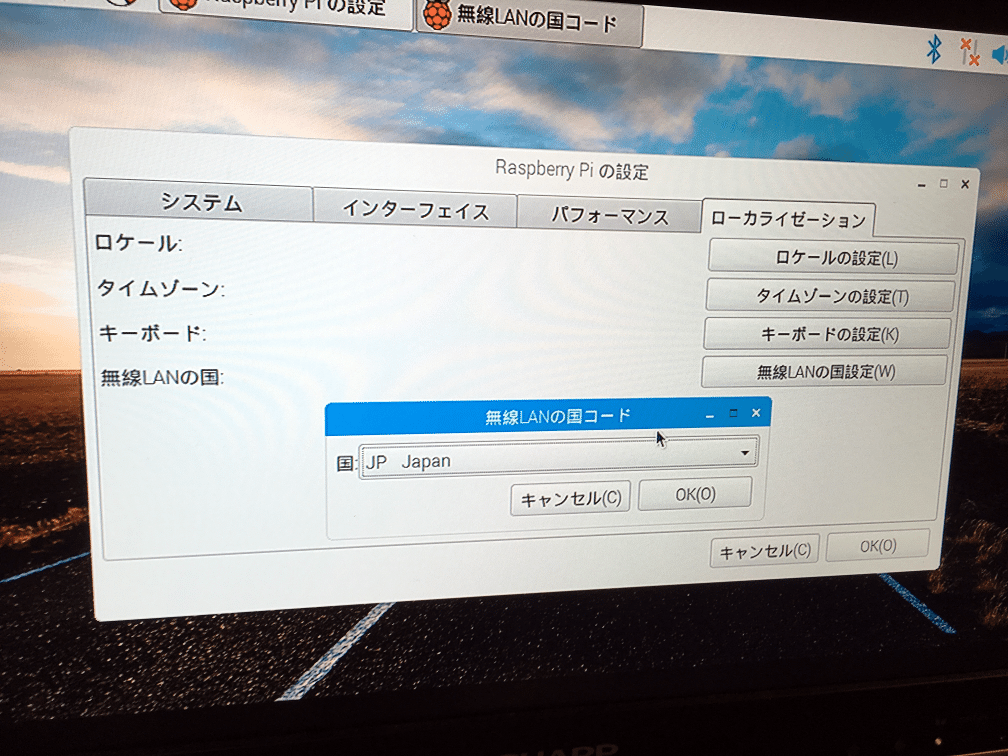
Task: Open the Bluetooth icon in system tray
Action: 933,49
